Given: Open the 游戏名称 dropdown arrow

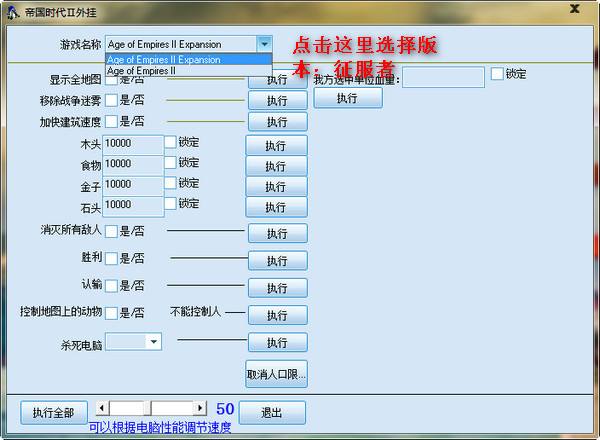Looking at the screenshot, I should (x=264, y=44).
